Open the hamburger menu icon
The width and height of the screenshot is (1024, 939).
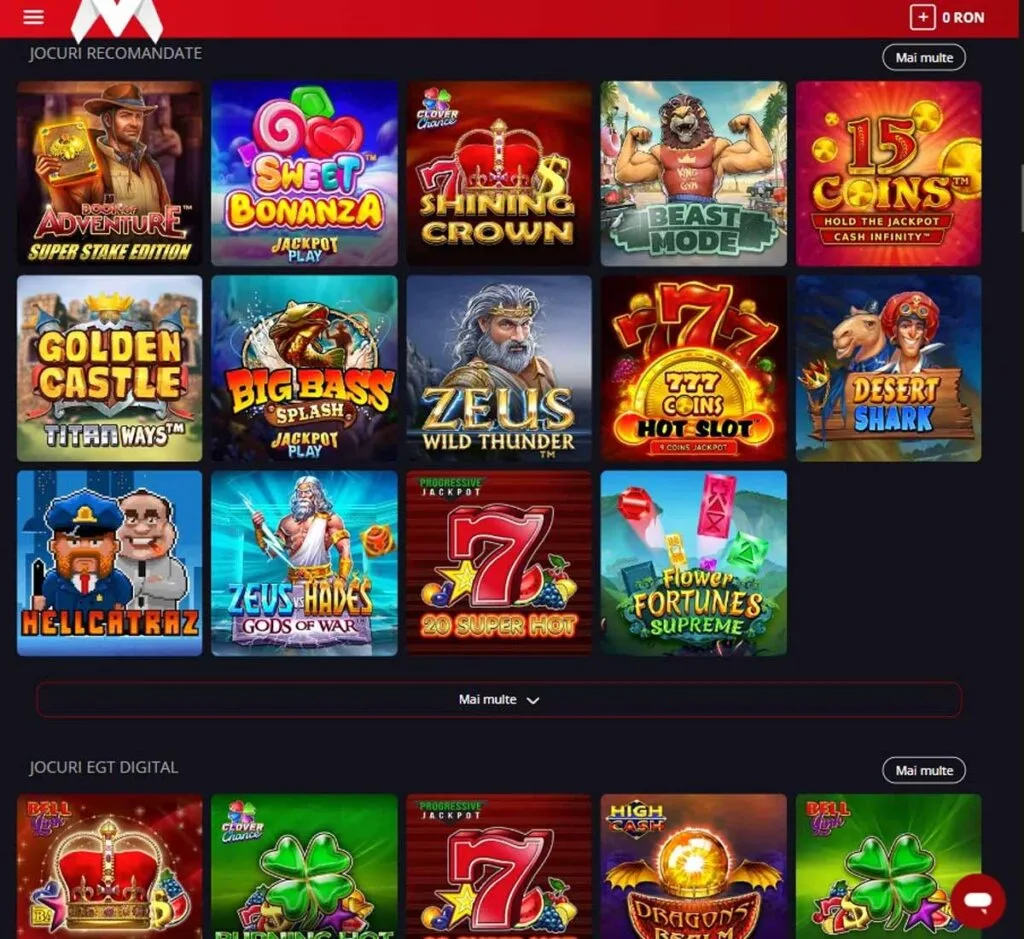pos(33,17)
